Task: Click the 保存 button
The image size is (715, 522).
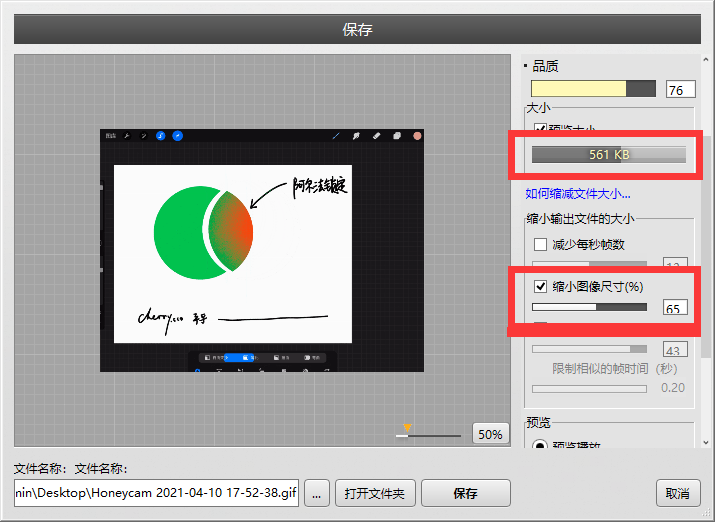Action: pyautogui.click(x=466, y=493)
